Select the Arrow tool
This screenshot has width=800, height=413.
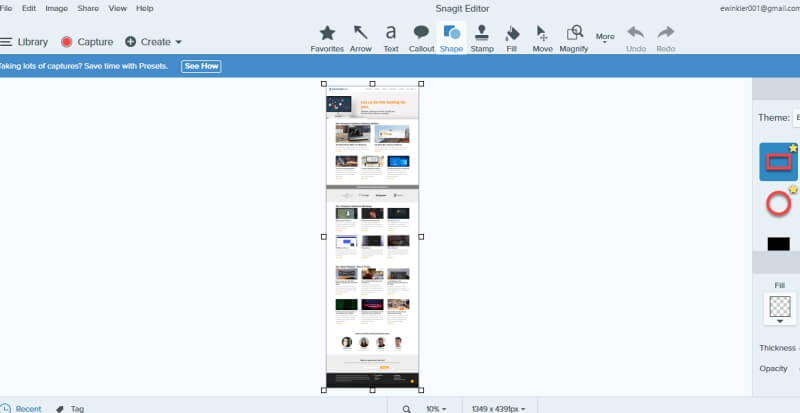pyautogui.click(x=360, y=36)
